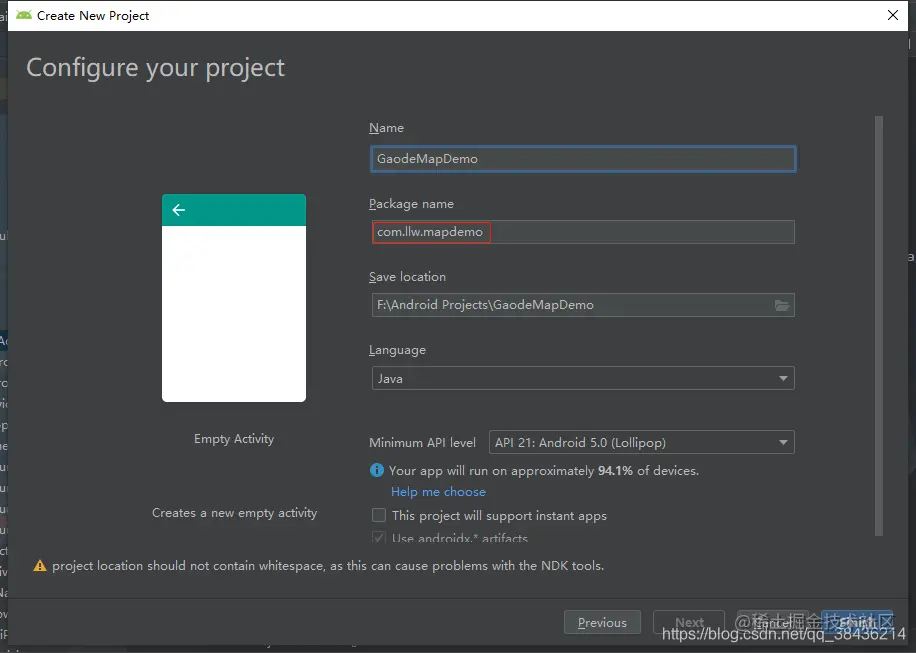
Task: Open the 'Help me choose' link
Action: [438, 492]
